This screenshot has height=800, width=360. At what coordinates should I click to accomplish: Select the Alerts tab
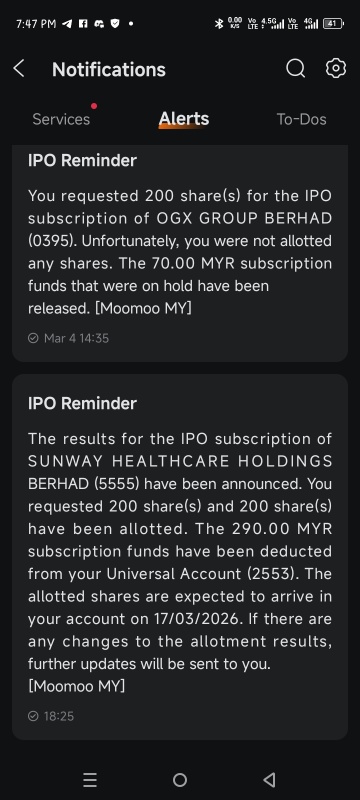coord(184,119)
